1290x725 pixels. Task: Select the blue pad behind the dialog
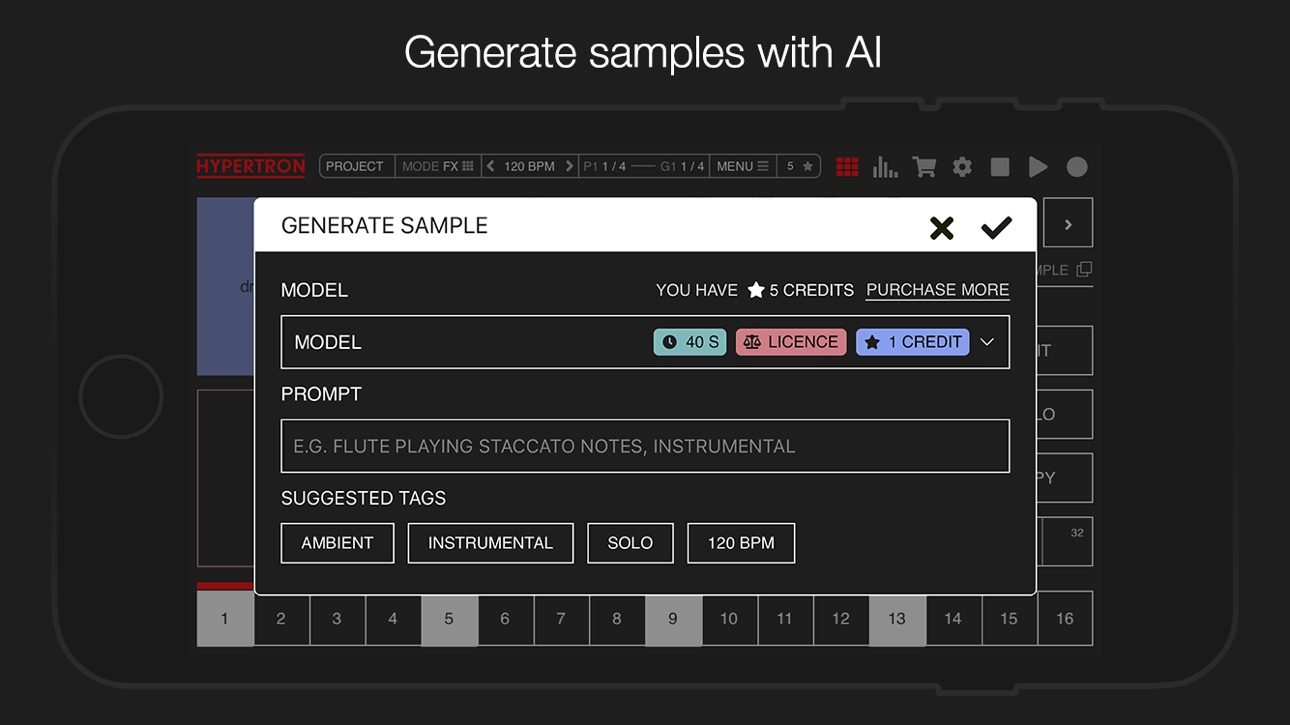(x=226, y=286)
